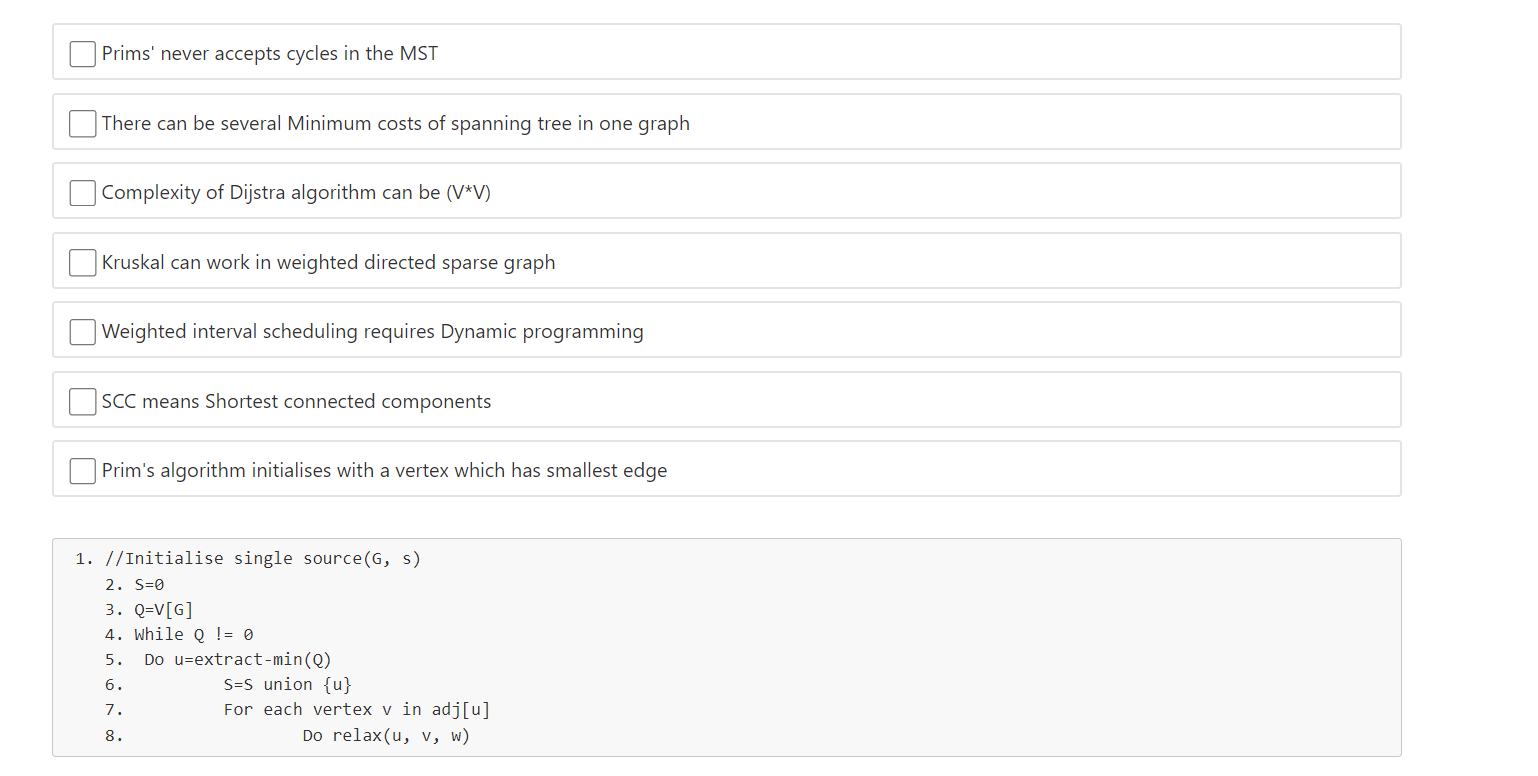Screen dimensions: 1538x776
Task: Click the text 'Kruskal can work in weighted directed sparse graph'
Action: pos(329,262)
